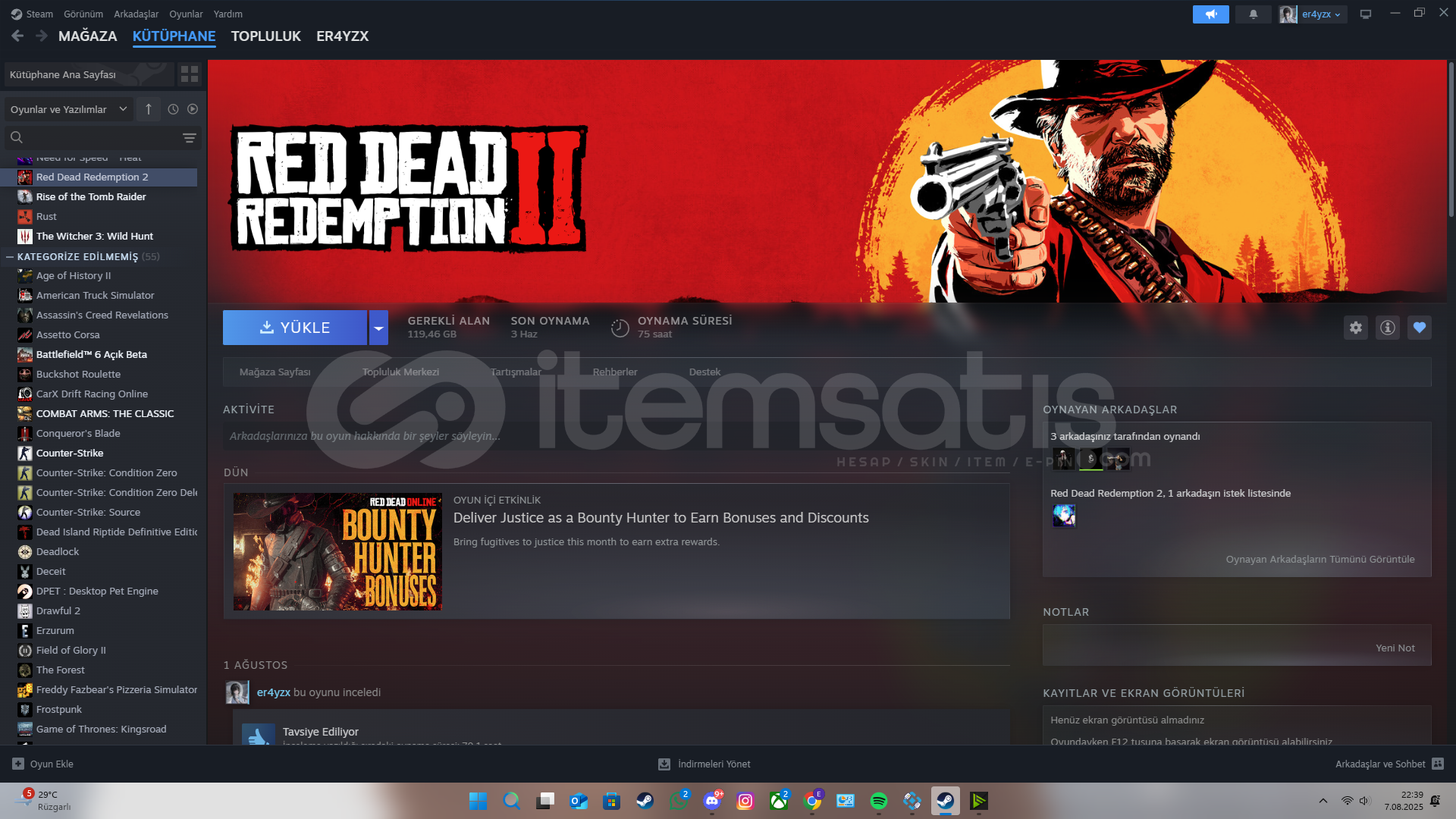Viewport: 1456px width, 819px height.
Task: Switch library to grid view icon
Action: pyautogui.click(x=190, y=74)
